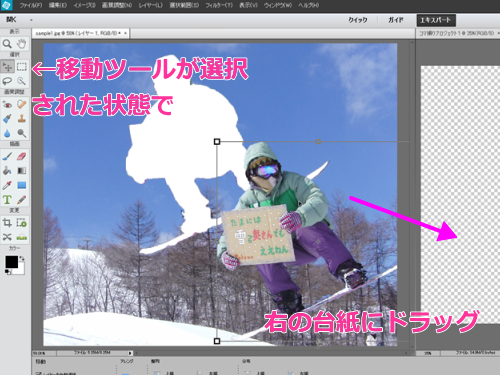This screenshot has width=500, height=375.
Task: Select the Rectangular Marquee tool
Action: [22, 66]
